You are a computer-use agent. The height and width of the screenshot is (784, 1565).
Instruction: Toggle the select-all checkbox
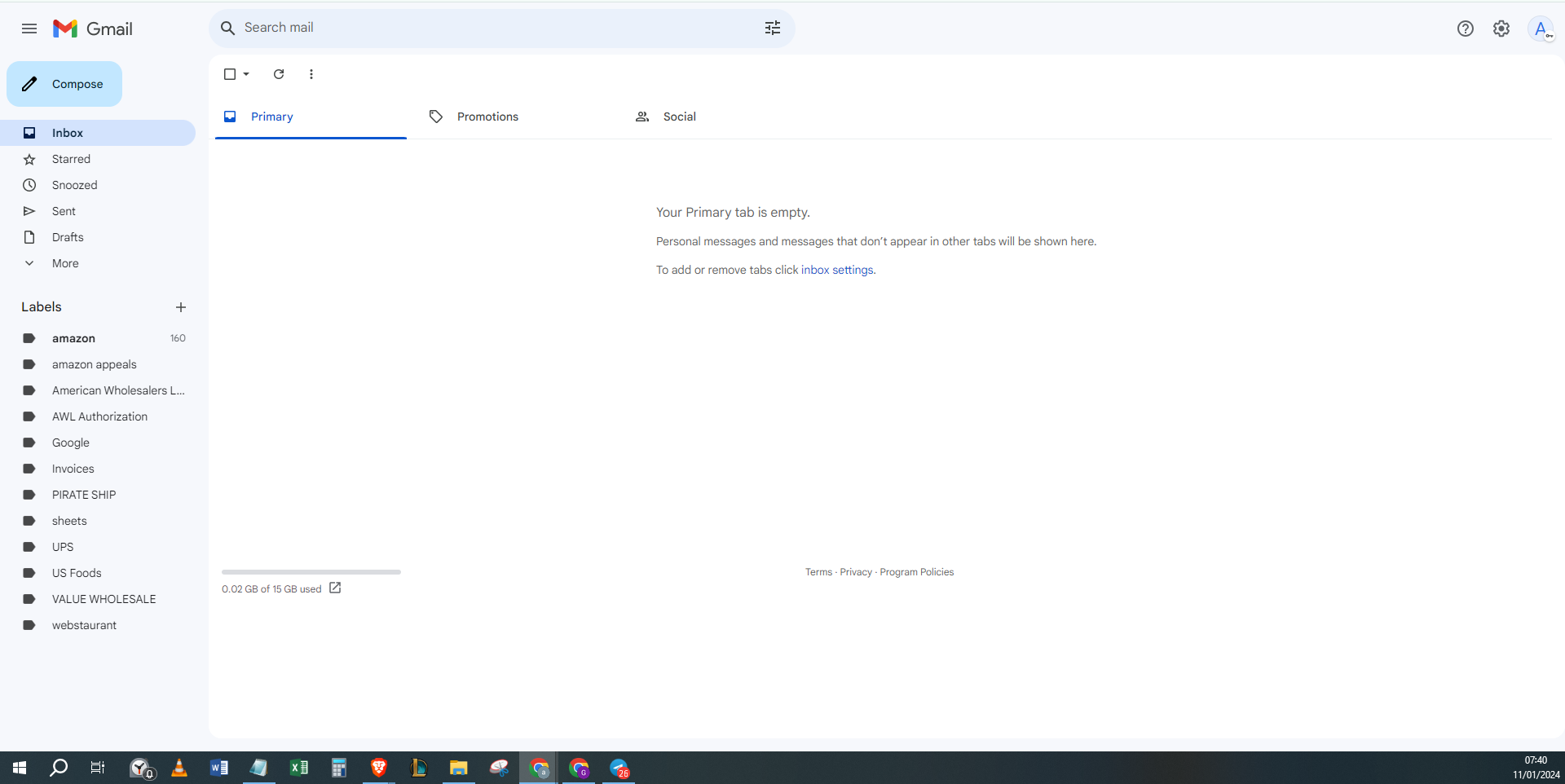(230, 74)
